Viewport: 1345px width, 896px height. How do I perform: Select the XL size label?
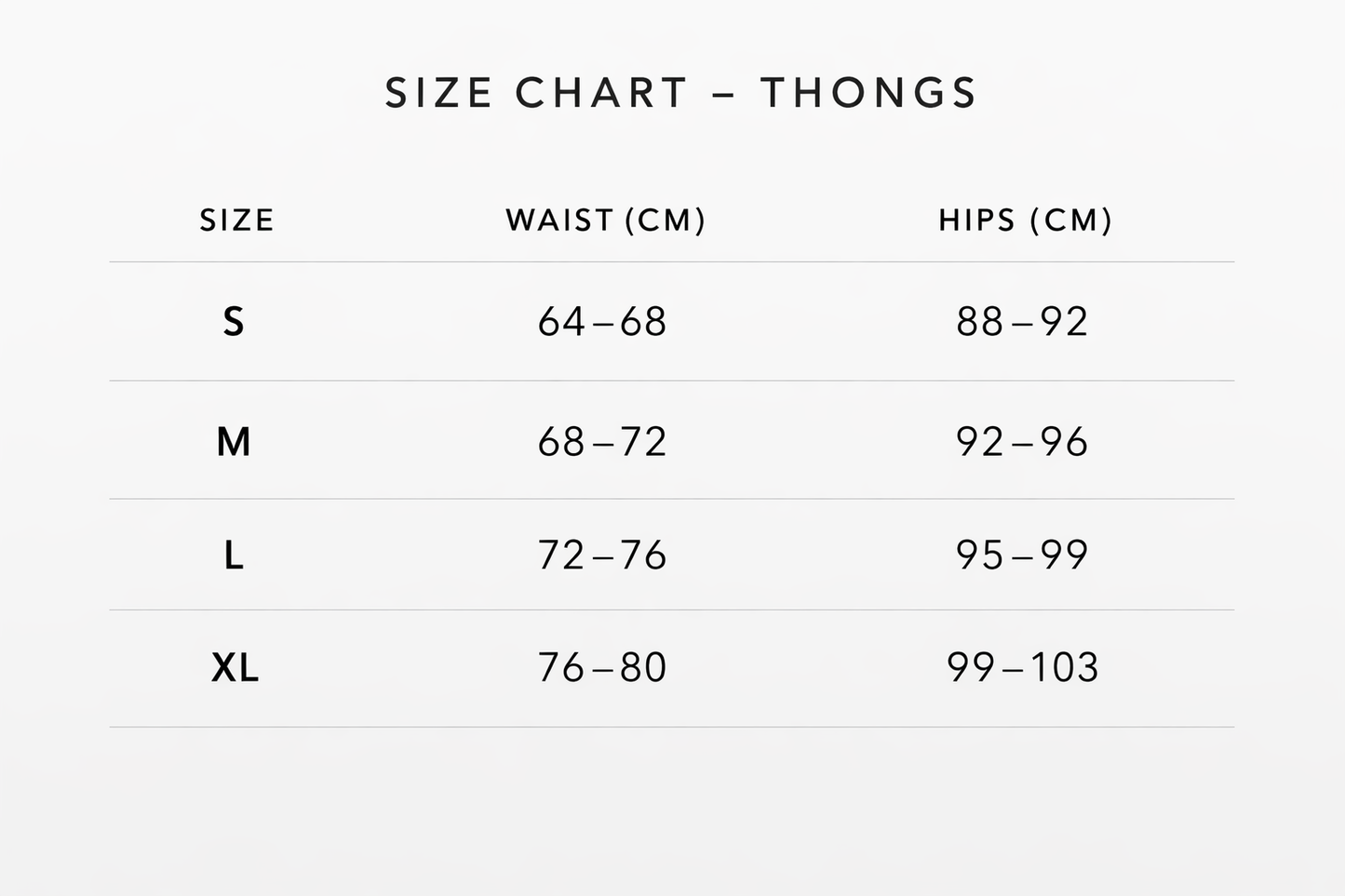tap(235, 668)
